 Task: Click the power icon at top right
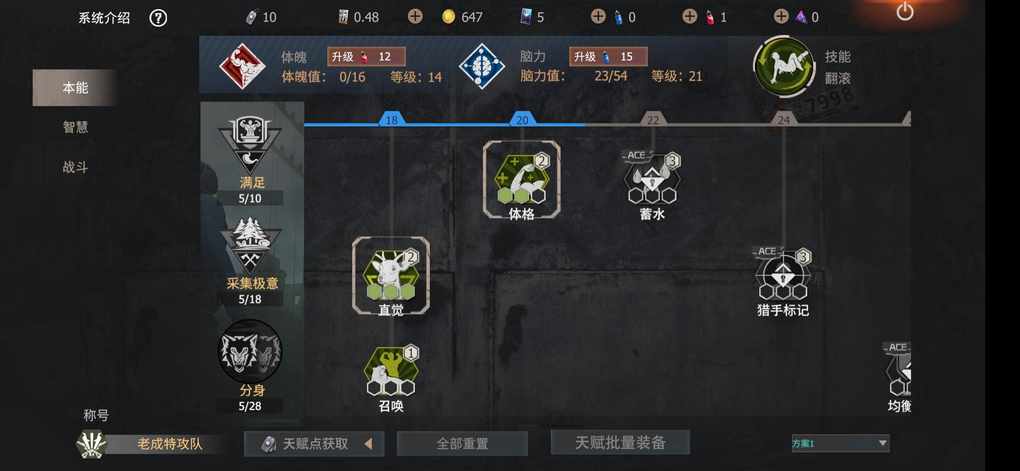tap(905, 12)
